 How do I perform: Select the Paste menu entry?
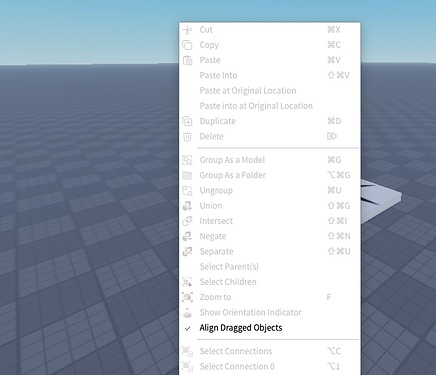[270, 60]
